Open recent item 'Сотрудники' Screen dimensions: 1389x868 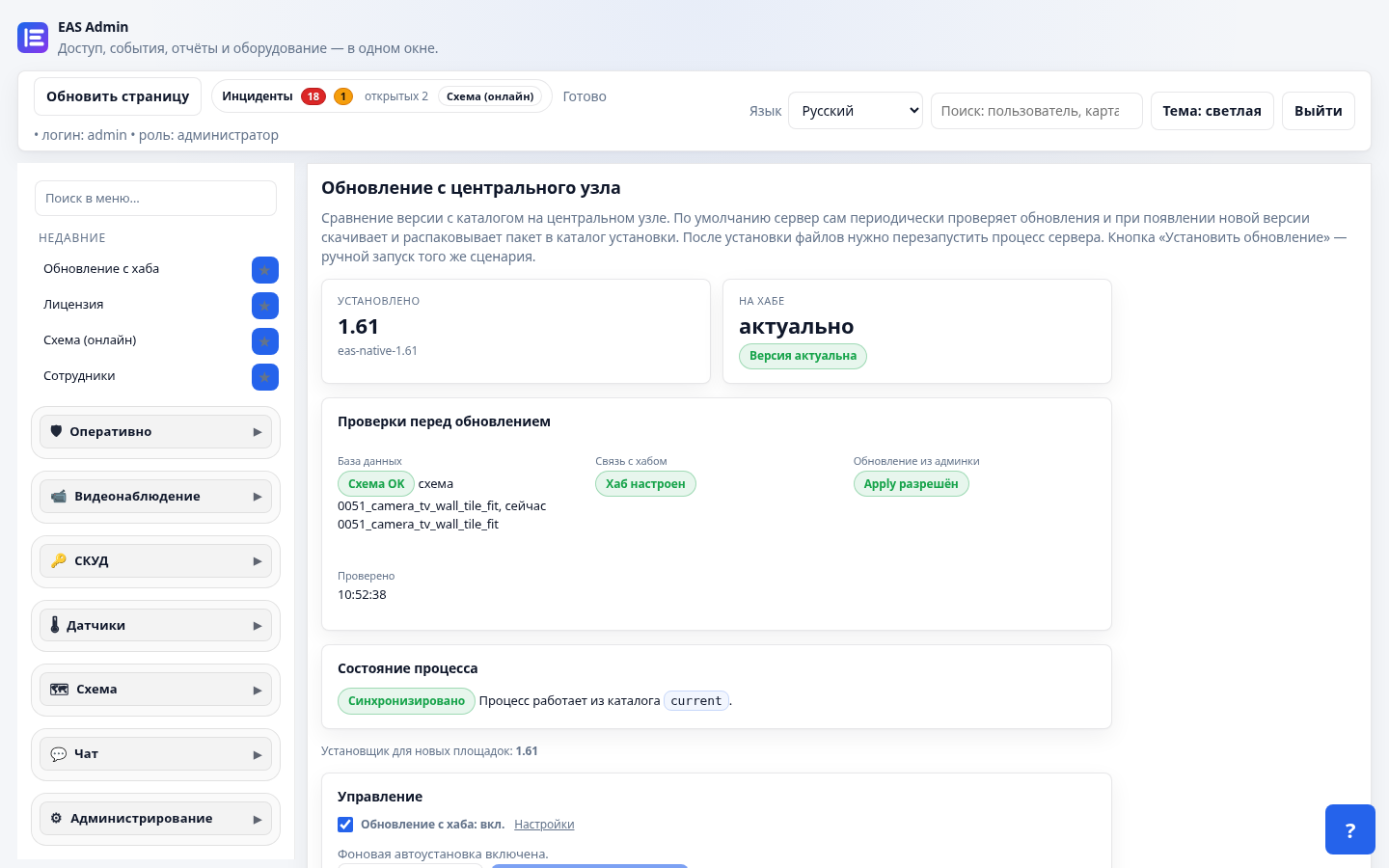(79, 376)
